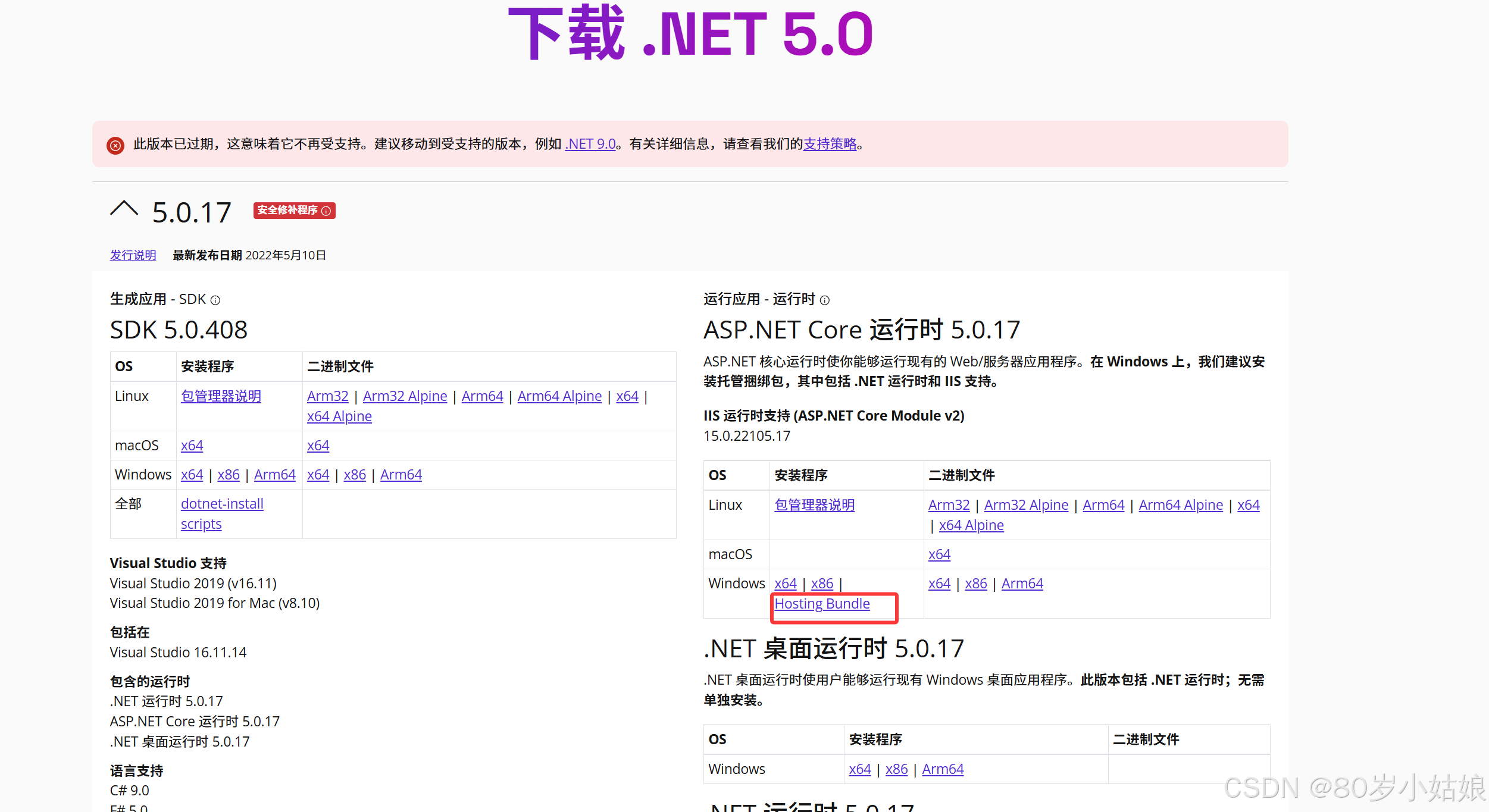Open the .NET 9.0 link in the banner
This screenshot has width=1489, height=812.
coord(590,144)
